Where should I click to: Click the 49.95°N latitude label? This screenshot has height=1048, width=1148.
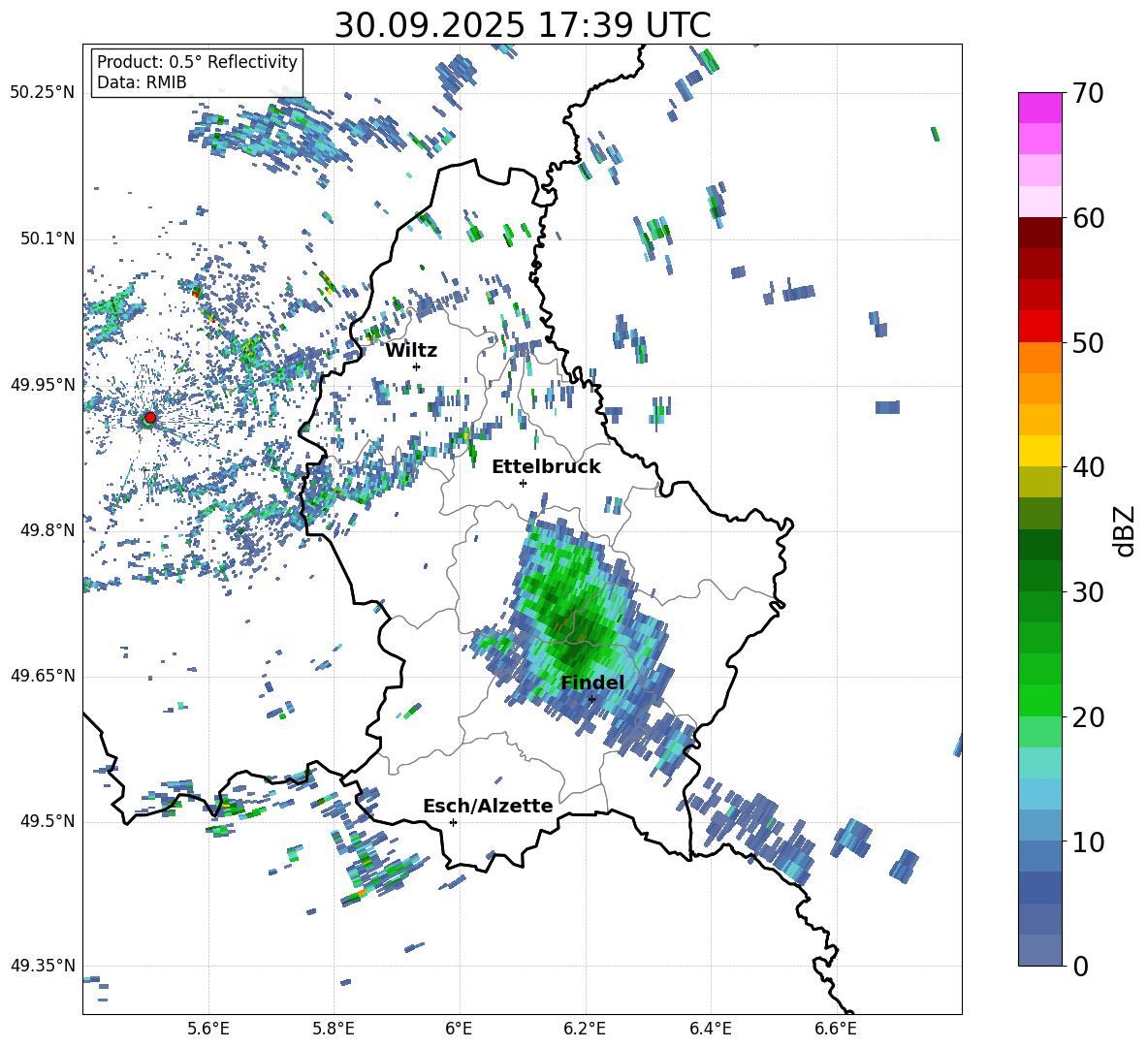(x=43, y=385)
